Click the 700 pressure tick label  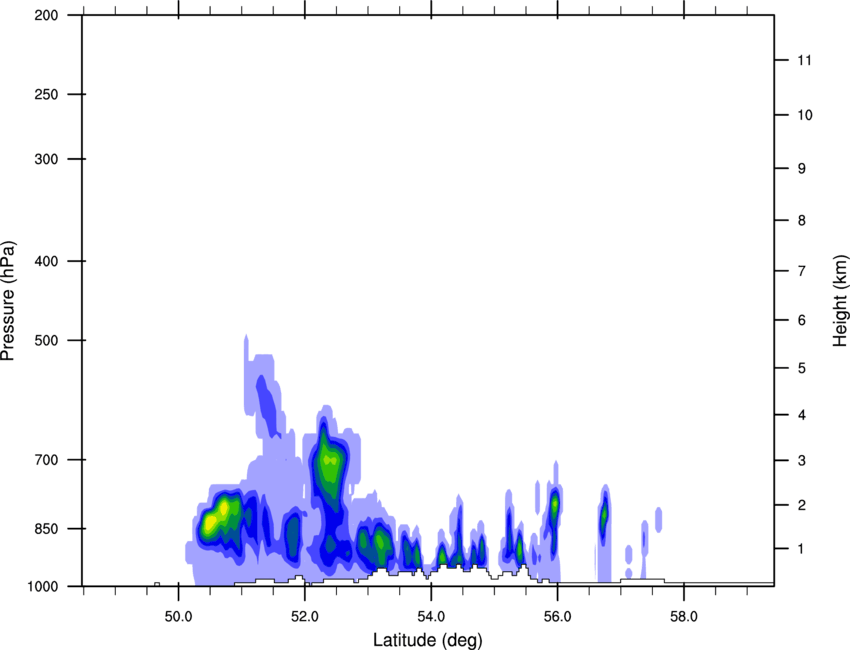click(46, 460)
